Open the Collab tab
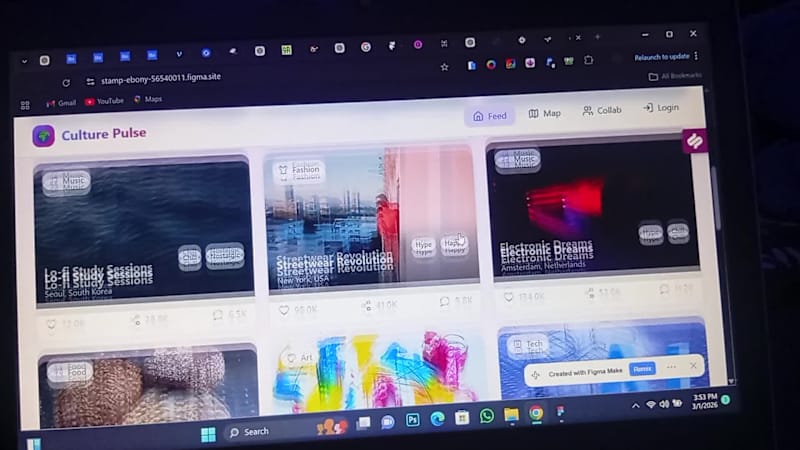 [602, 110]
